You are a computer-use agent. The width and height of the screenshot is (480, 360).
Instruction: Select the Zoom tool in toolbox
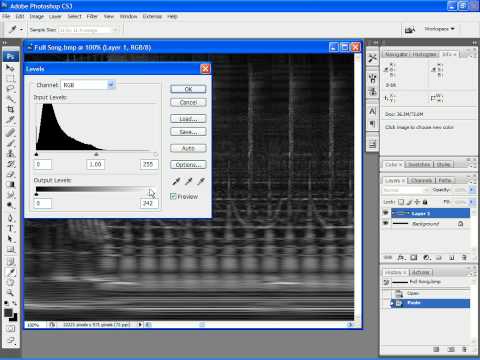(x=10, y=293)
